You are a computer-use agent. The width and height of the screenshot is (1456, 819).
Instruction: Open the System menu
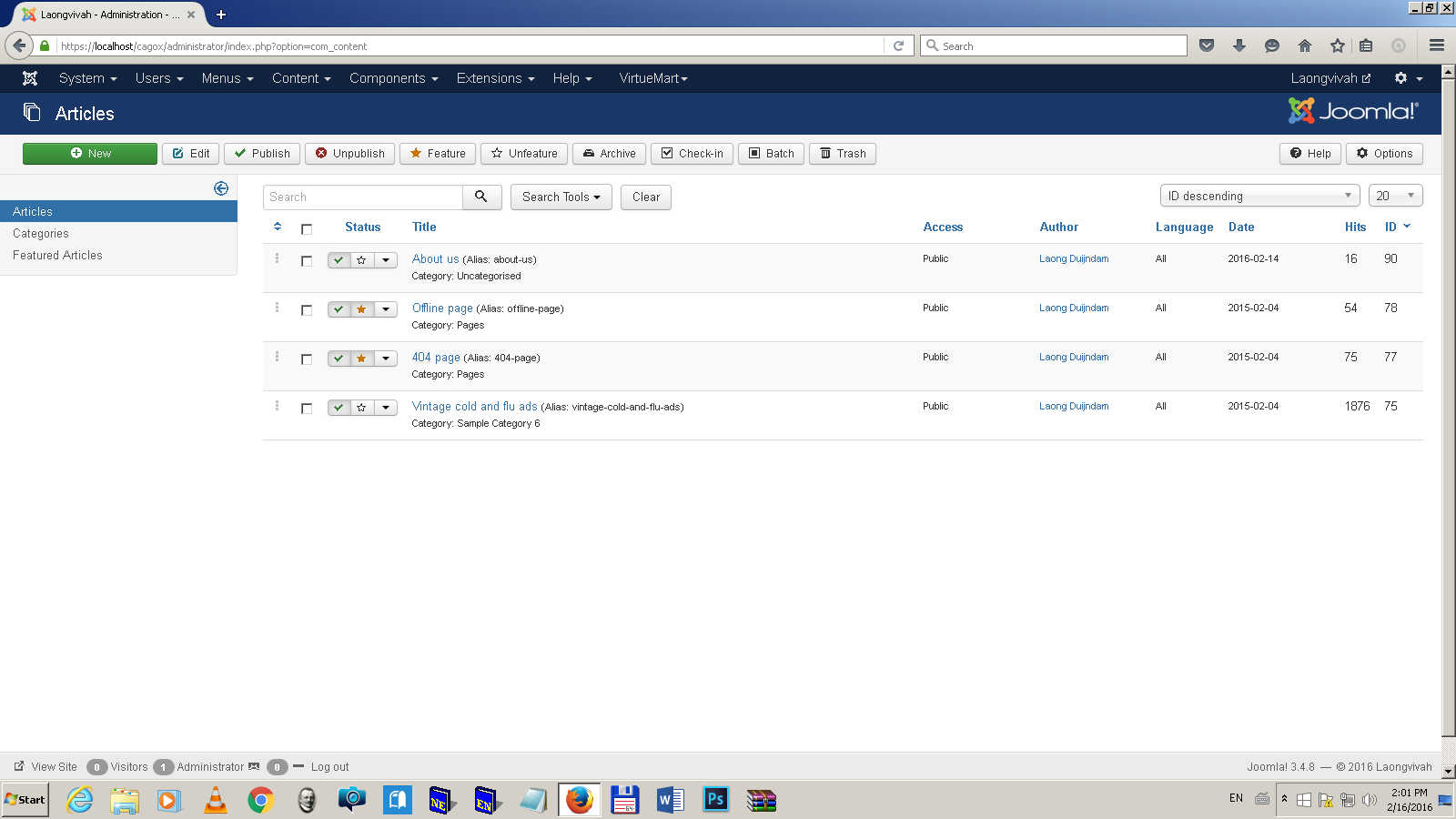click(x=87, y=78)
